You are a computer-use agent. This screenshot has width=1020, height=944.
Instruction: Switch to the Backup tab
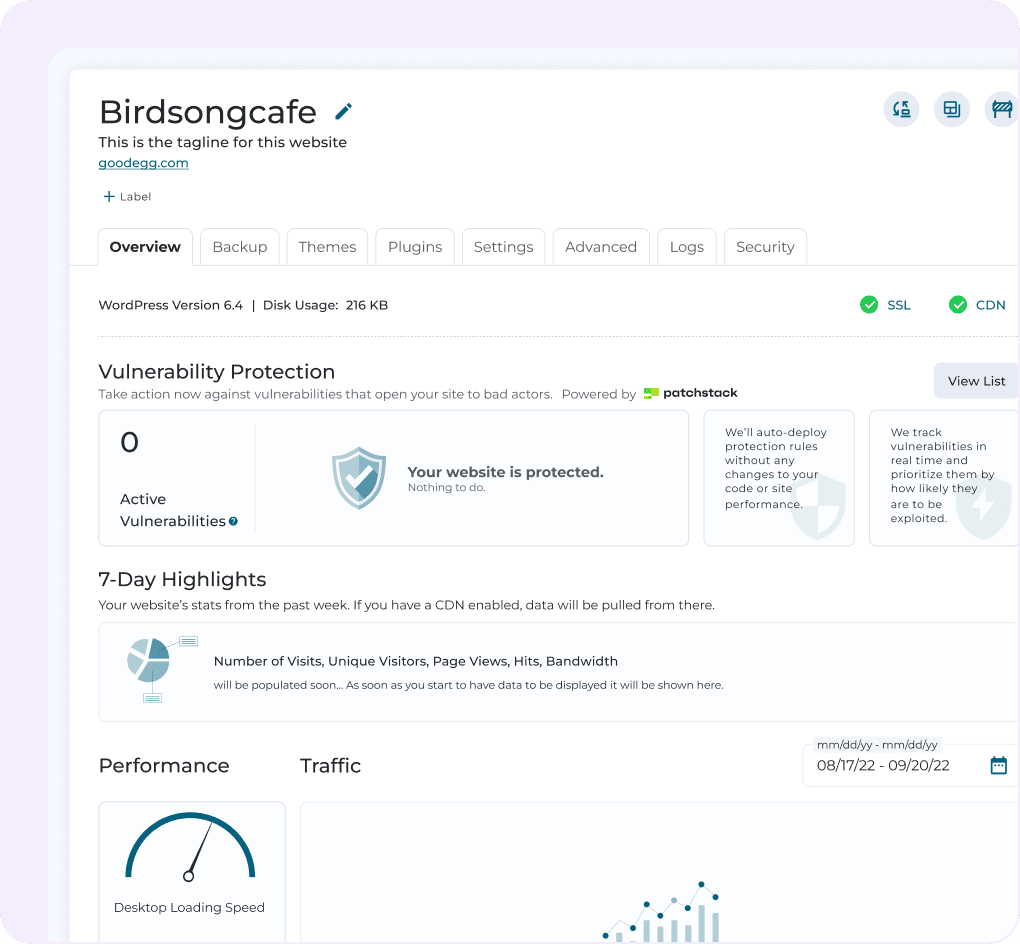(x=240, y=247)
